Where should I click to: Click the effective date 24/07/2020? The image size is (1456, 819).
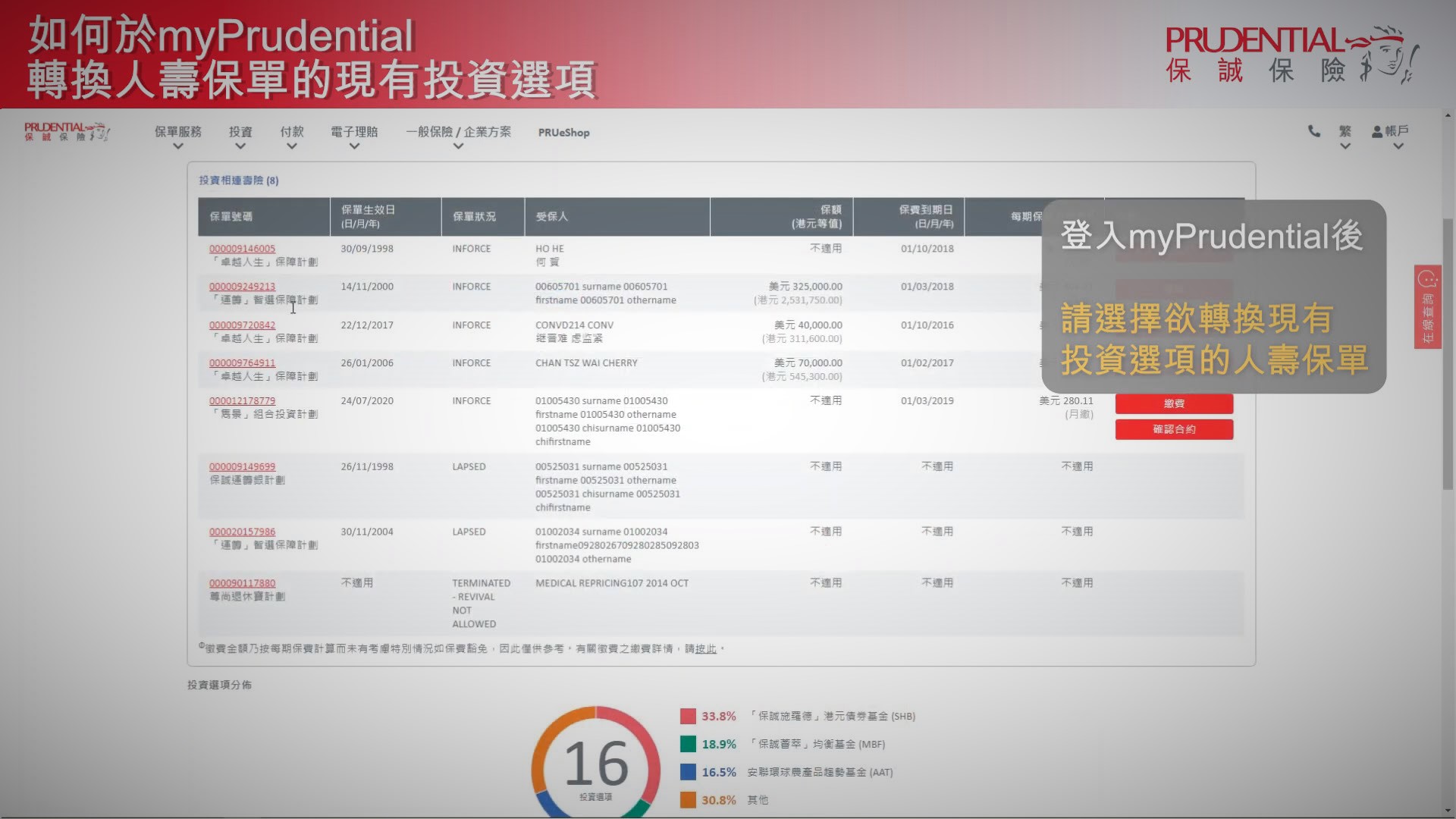click(367, 401)
